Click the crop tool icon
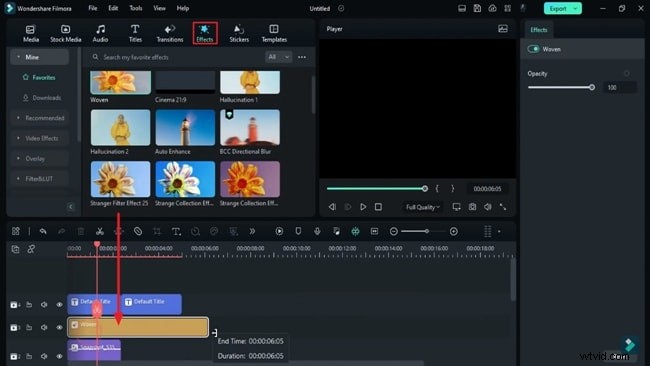650x366 pixels. [x=157, y=231]
